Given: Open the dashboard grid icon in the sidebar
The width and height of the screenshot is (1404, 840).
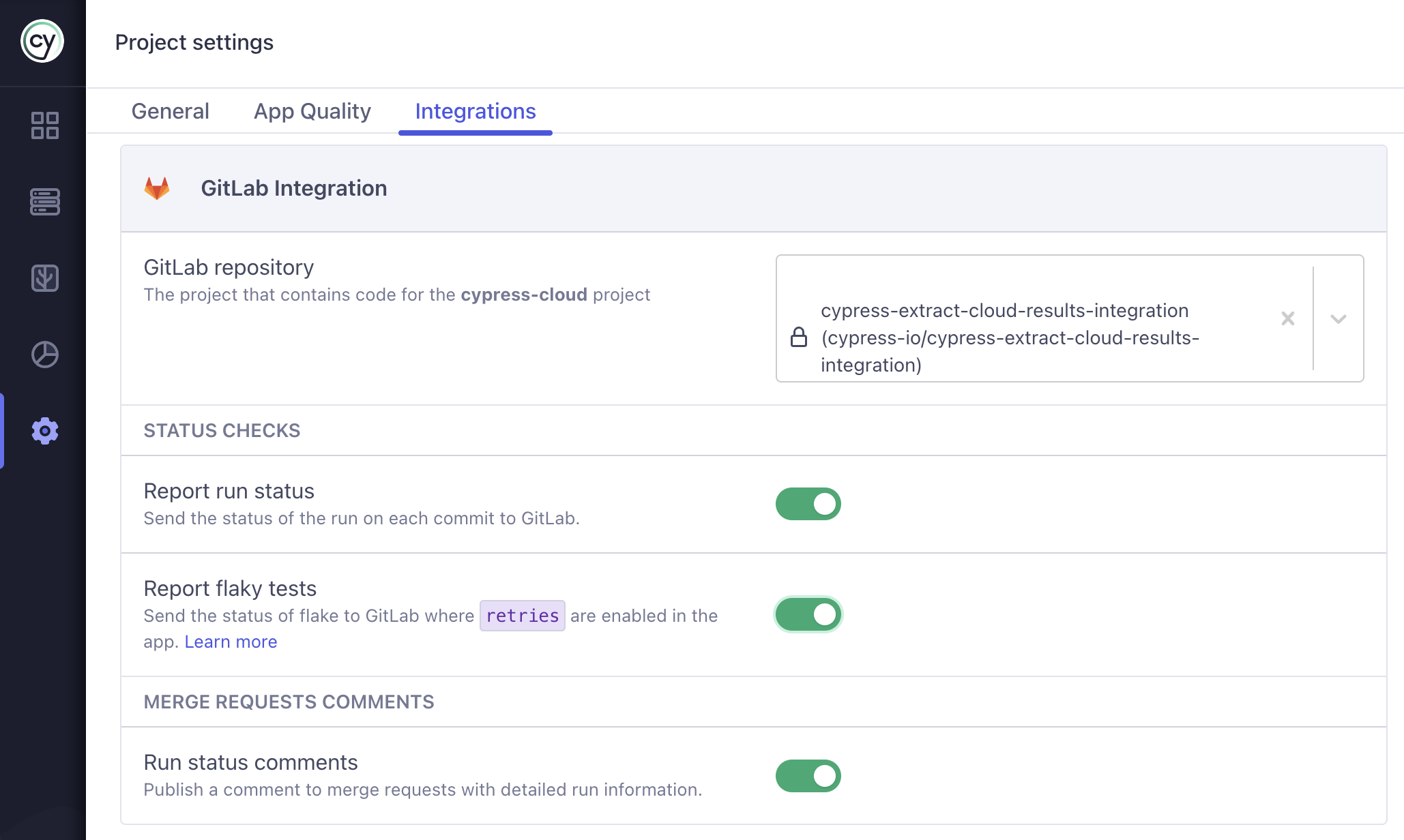Looking at the screenshot, I should click(x=45, y=125).
